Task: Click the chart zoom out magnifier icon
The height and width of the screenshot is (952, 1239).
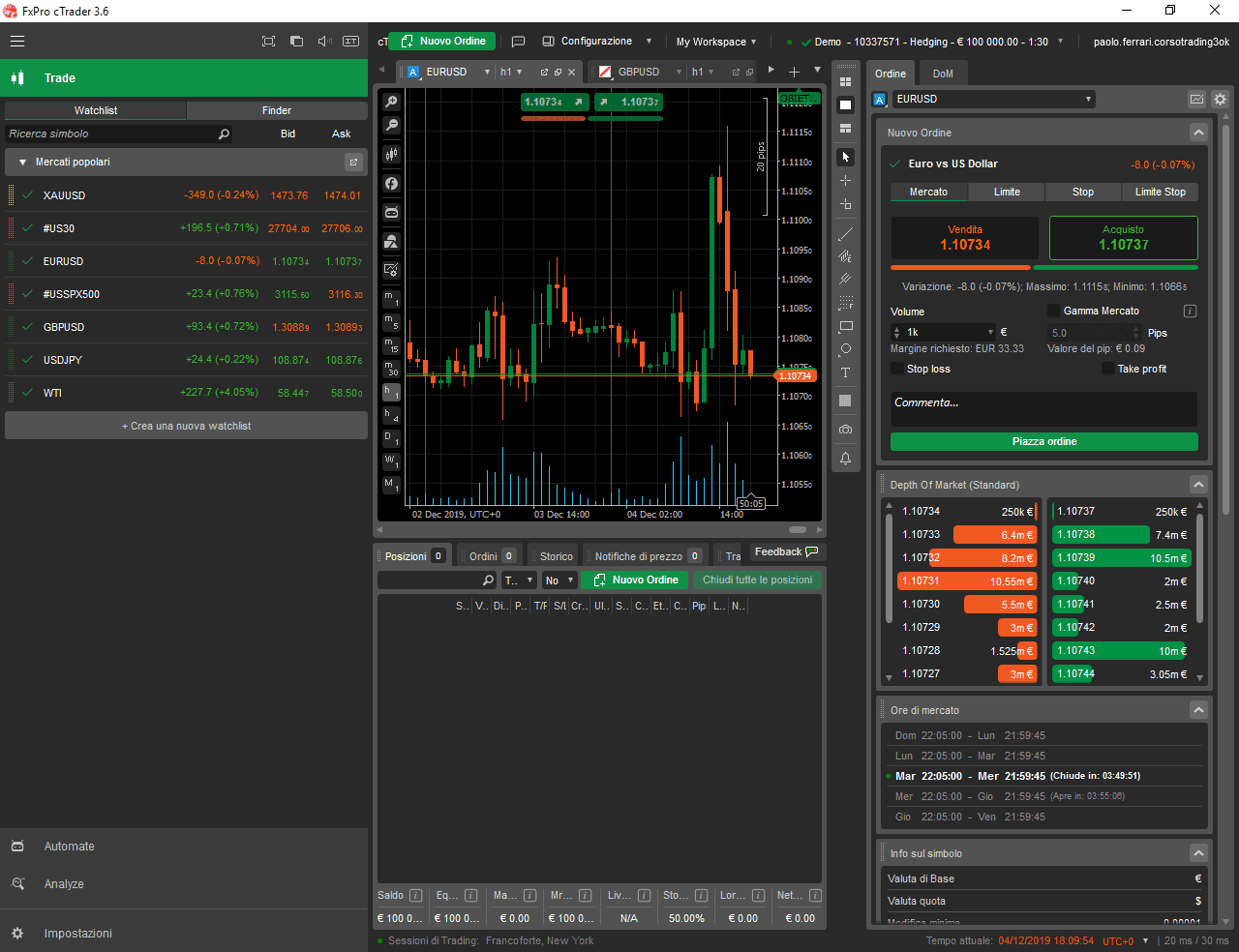Action: pos(391,126)
